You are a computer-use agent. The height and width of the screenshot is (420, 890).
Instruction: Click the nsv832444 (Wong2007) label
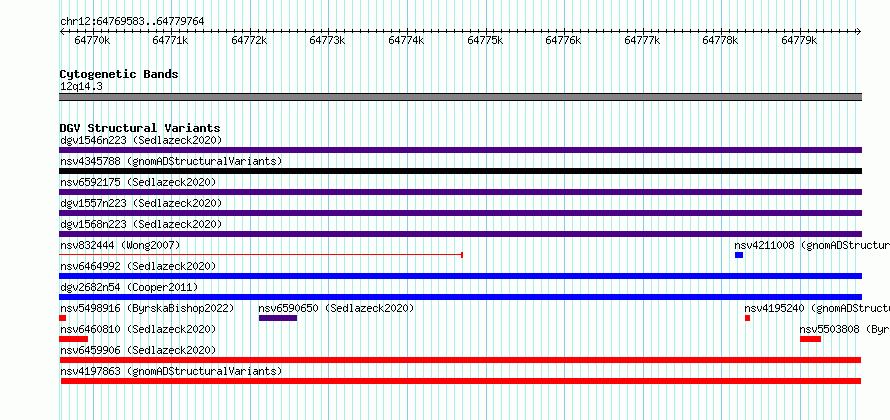click(120, 245)
